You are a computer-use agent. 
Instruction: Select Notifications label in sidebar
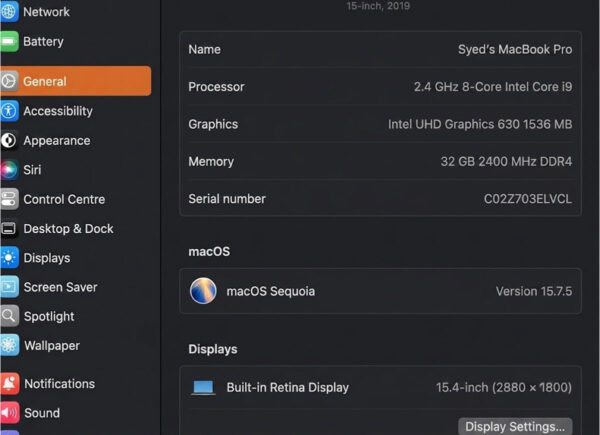point(59,384)
